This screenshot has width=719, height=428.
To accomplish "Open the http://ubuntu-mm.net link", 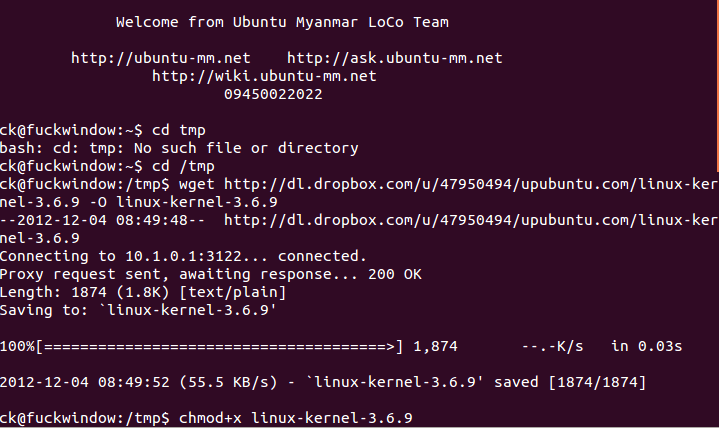I will click(161, 58).
